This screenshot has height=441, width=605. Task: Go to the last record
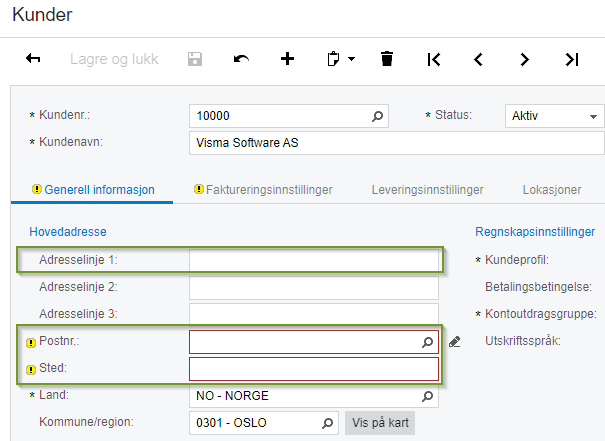coord(572,59)
